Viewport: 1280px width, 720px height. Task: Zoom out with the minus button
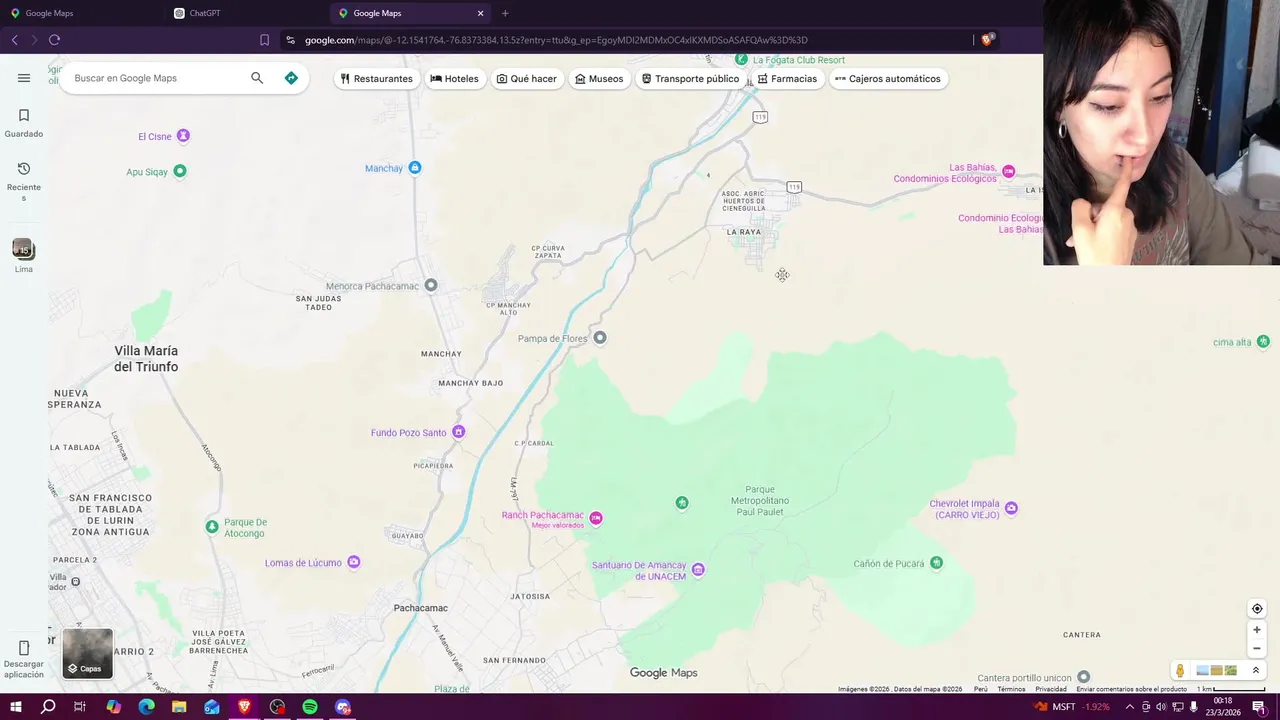coord(1257,649)
